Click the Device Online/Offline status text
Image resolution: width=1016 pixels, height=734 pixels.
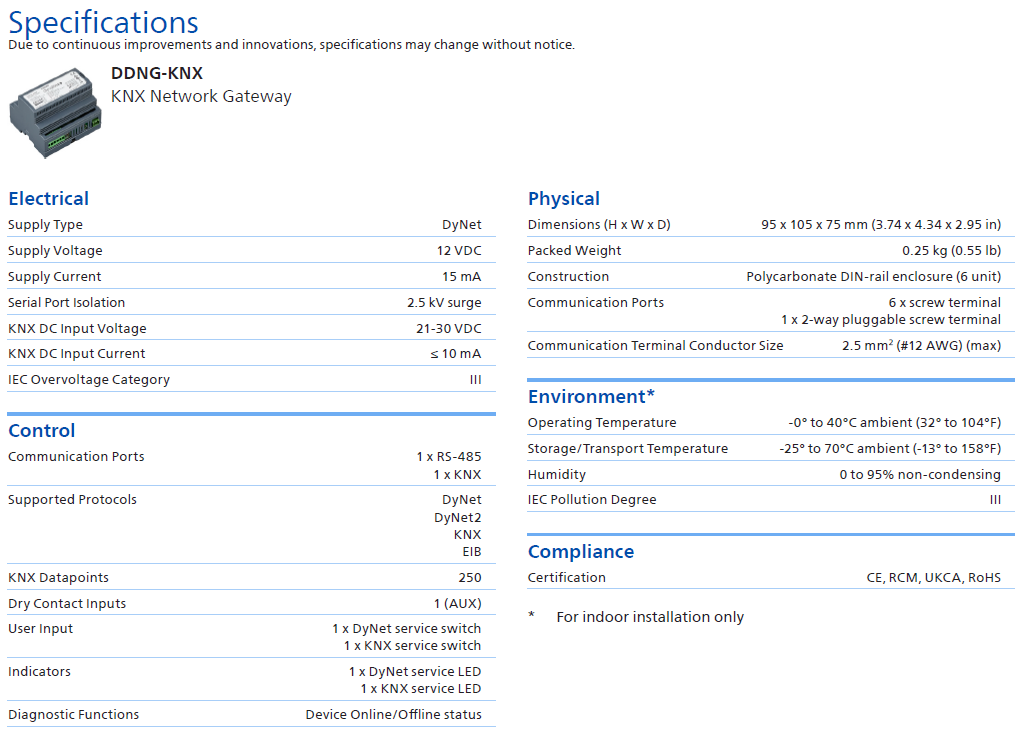393,714
